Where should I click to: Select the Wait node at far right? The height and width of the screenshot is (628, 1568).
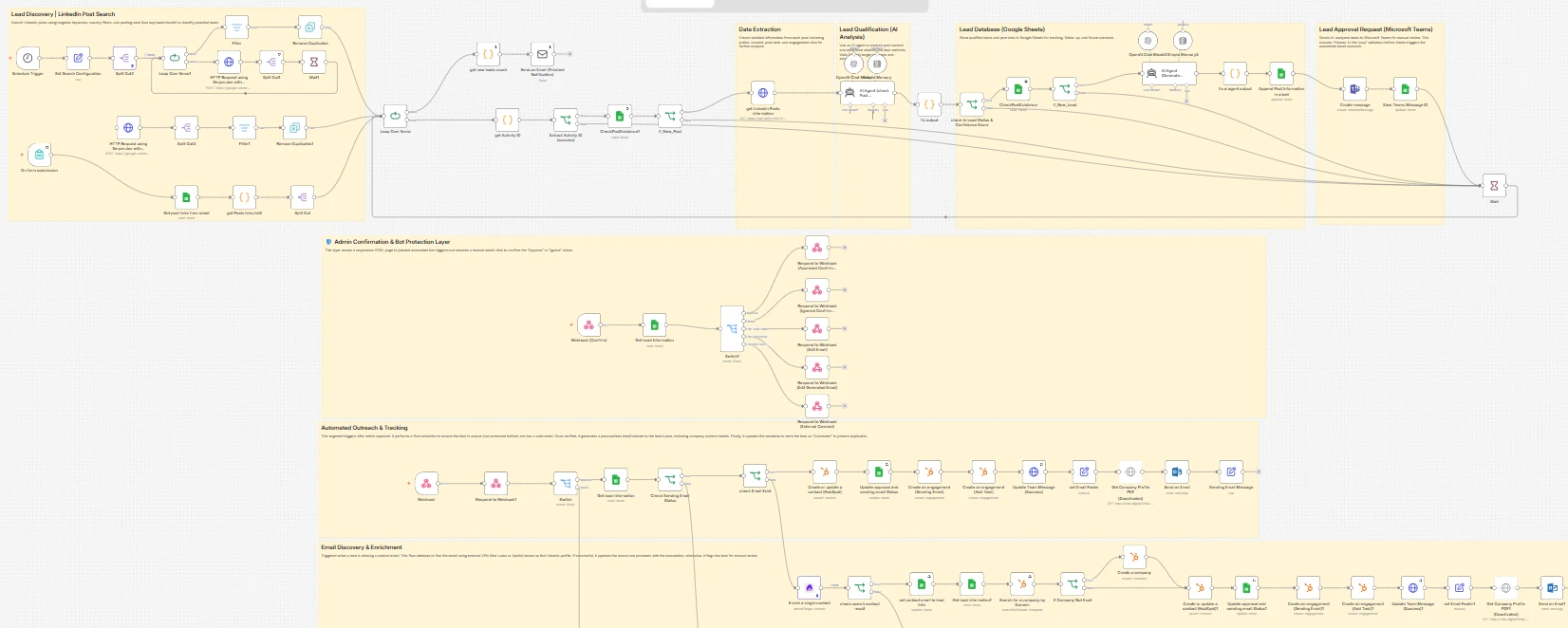tap(1494, 185)
